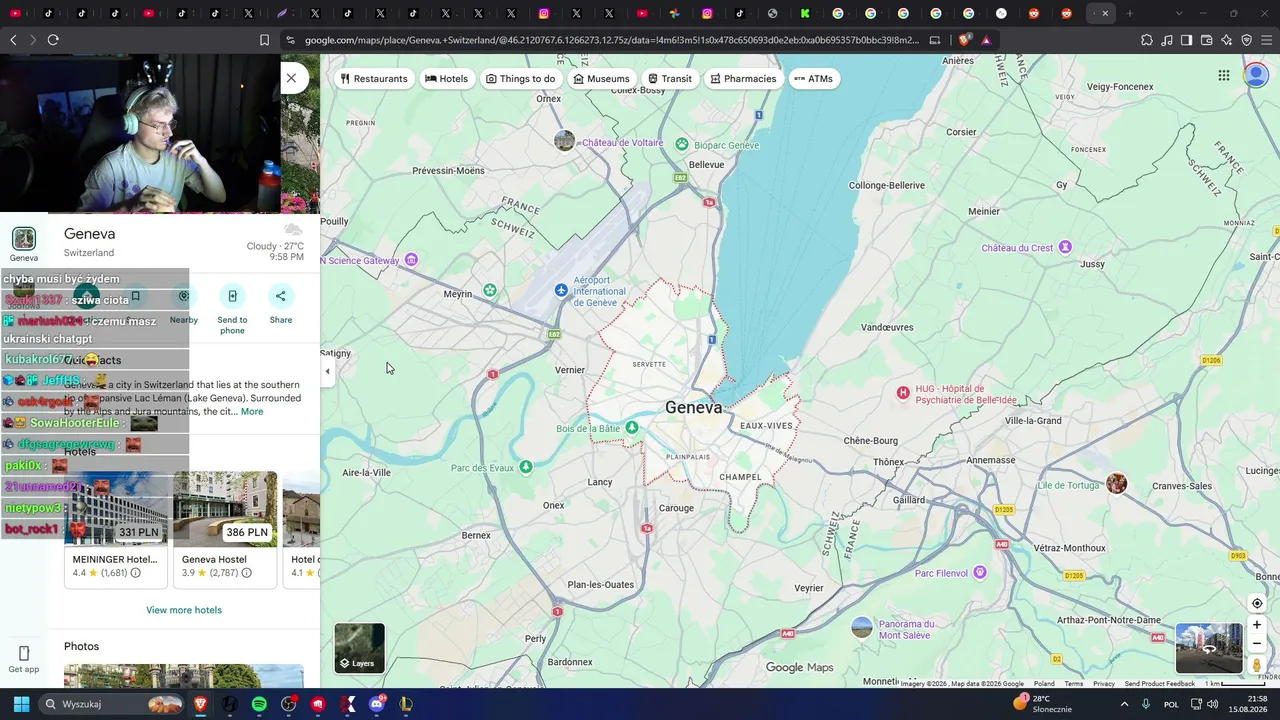This screenshot has width=1280, height=720.
Task: Click the Aéroport International de Genève marker
Action: click(562, 290)
